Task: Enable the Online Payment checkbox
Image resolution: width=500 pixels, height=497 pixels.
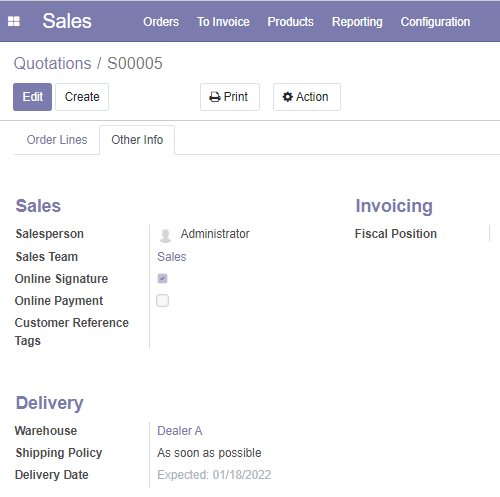Action: pyautogui.click(x=162, y=300)
